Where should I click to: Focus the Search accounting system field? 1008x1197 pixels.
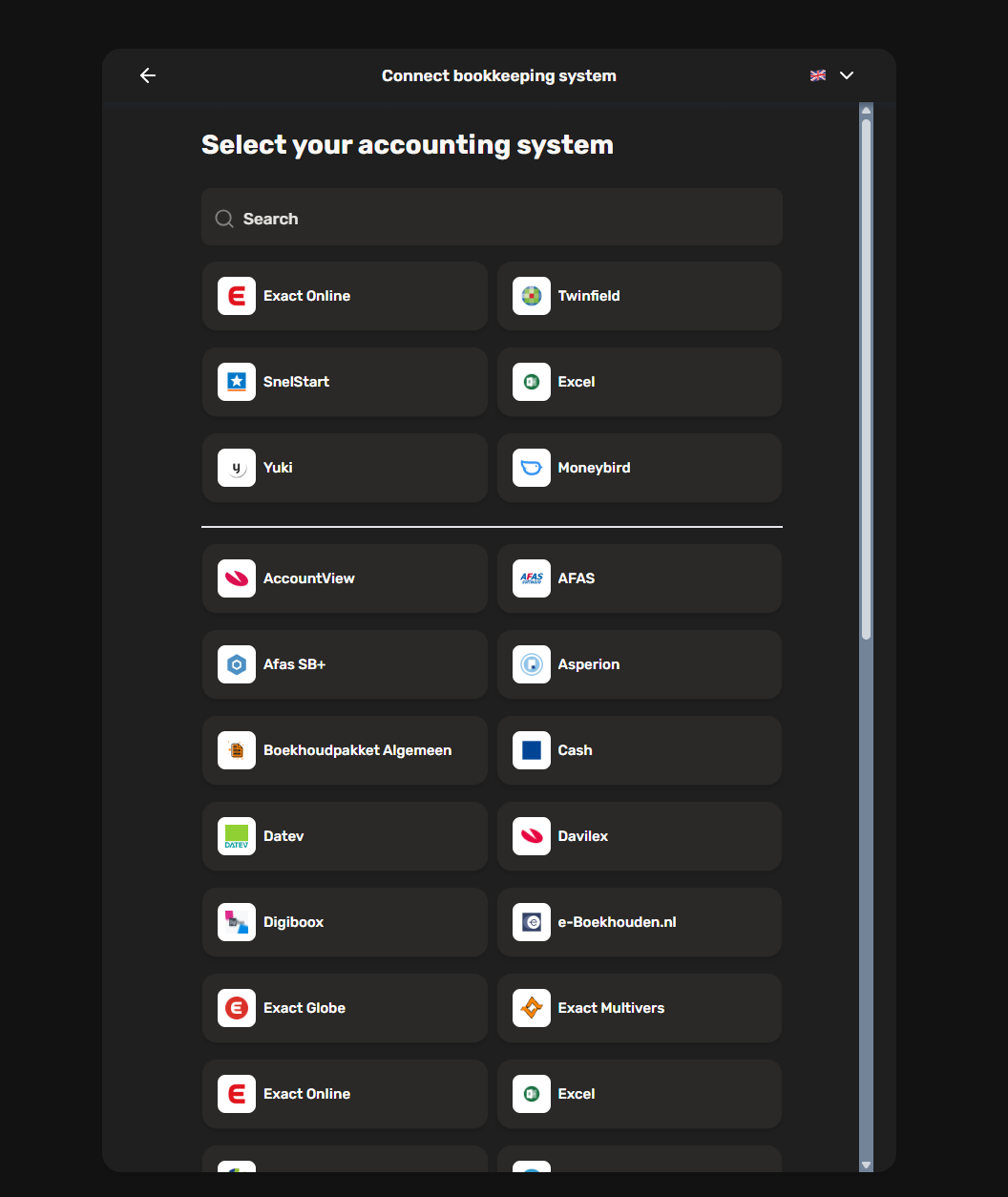point(492,217)
